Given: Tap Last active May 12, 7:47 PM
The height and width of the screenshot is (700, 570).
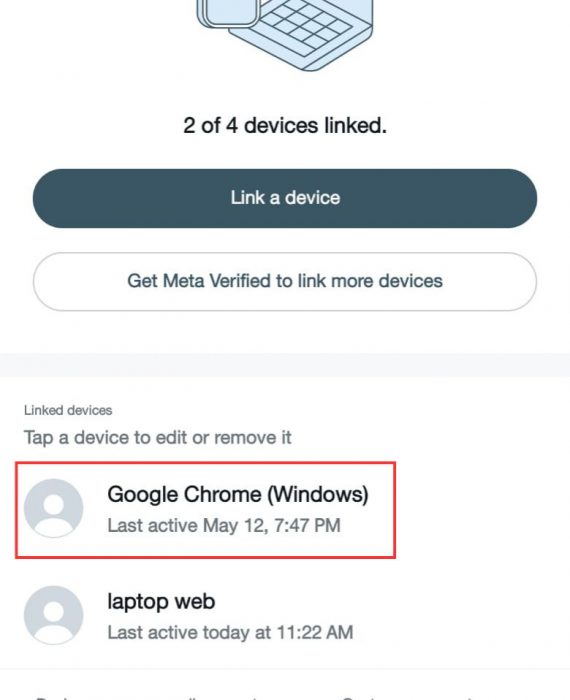Looking at the screenshot, I should [x=224, y=525].
